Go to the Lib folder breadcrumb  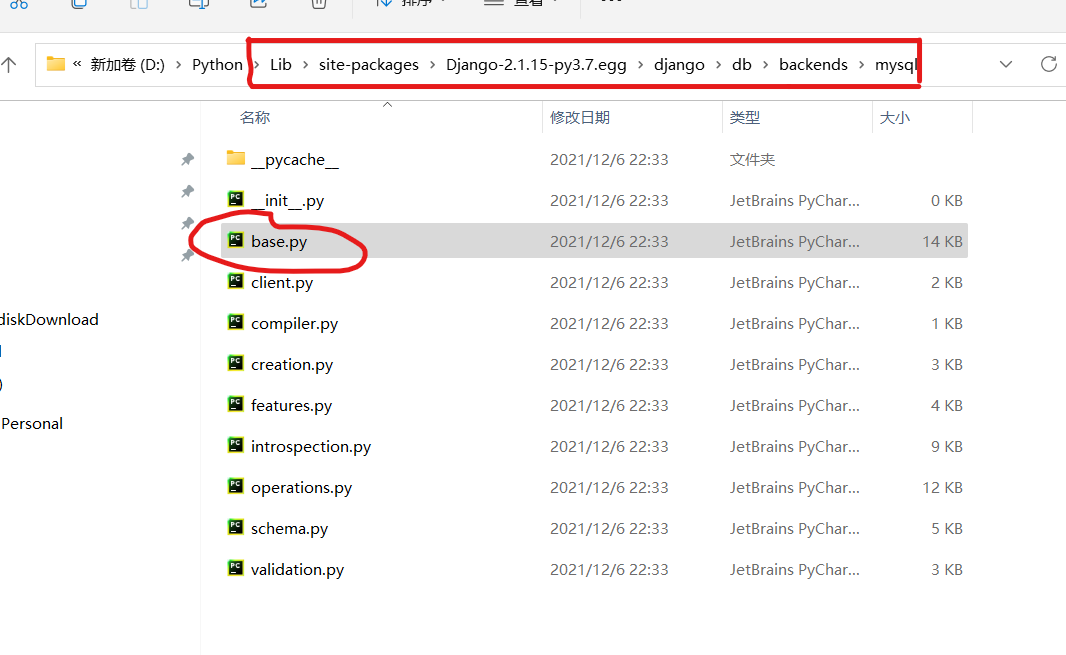pos(281,65)
